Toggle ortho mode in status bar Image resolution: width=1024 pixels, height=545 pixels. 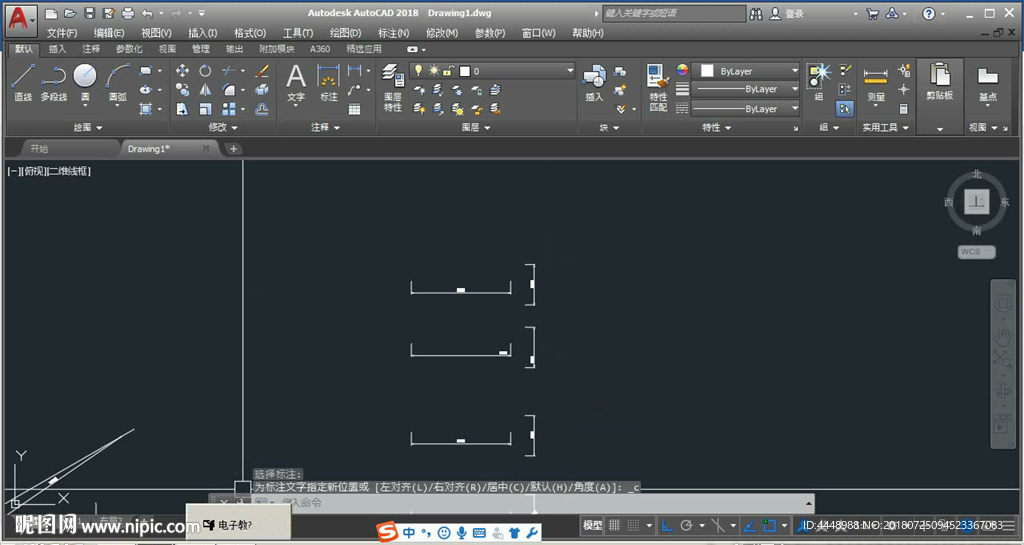667,525
